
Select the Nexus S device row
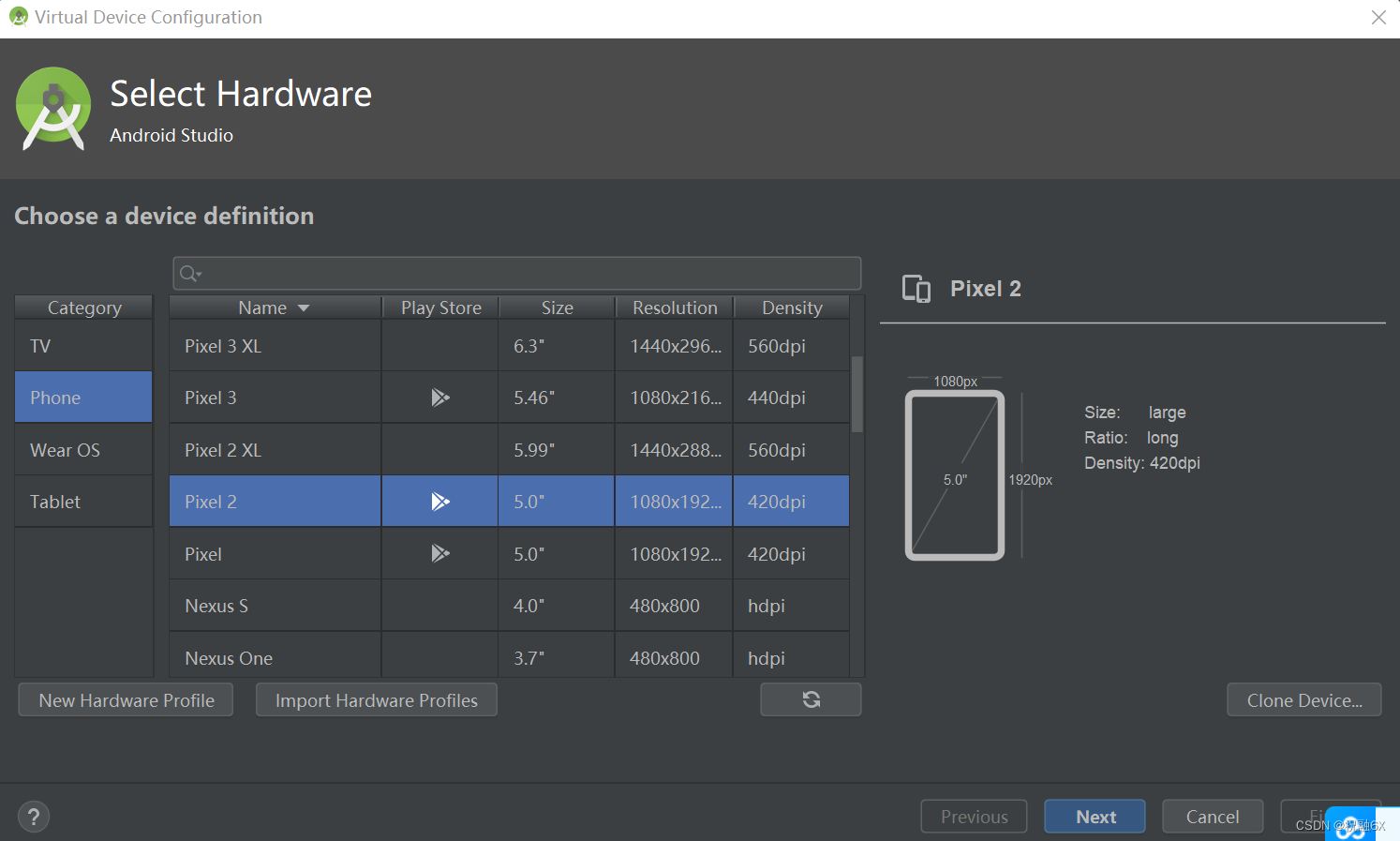coord(510,606)
